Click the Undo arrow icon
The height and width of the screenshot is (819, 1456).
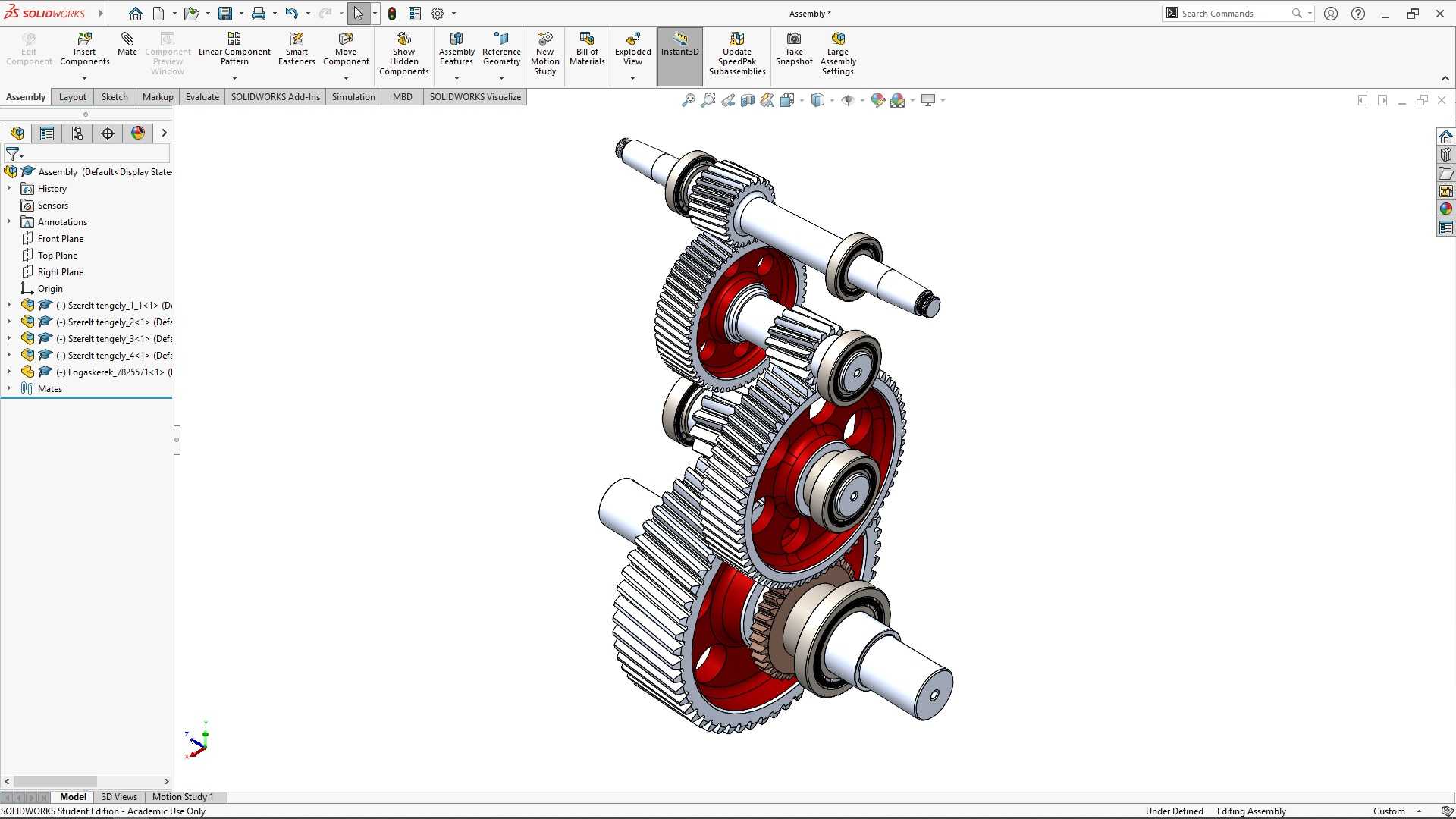pyautogui.click(x=291, y=14)
